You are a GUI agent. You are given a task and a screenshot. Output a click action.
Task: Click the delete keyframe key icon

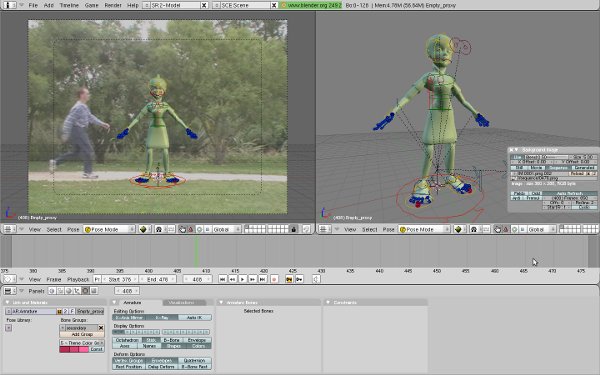coord(299,279)
